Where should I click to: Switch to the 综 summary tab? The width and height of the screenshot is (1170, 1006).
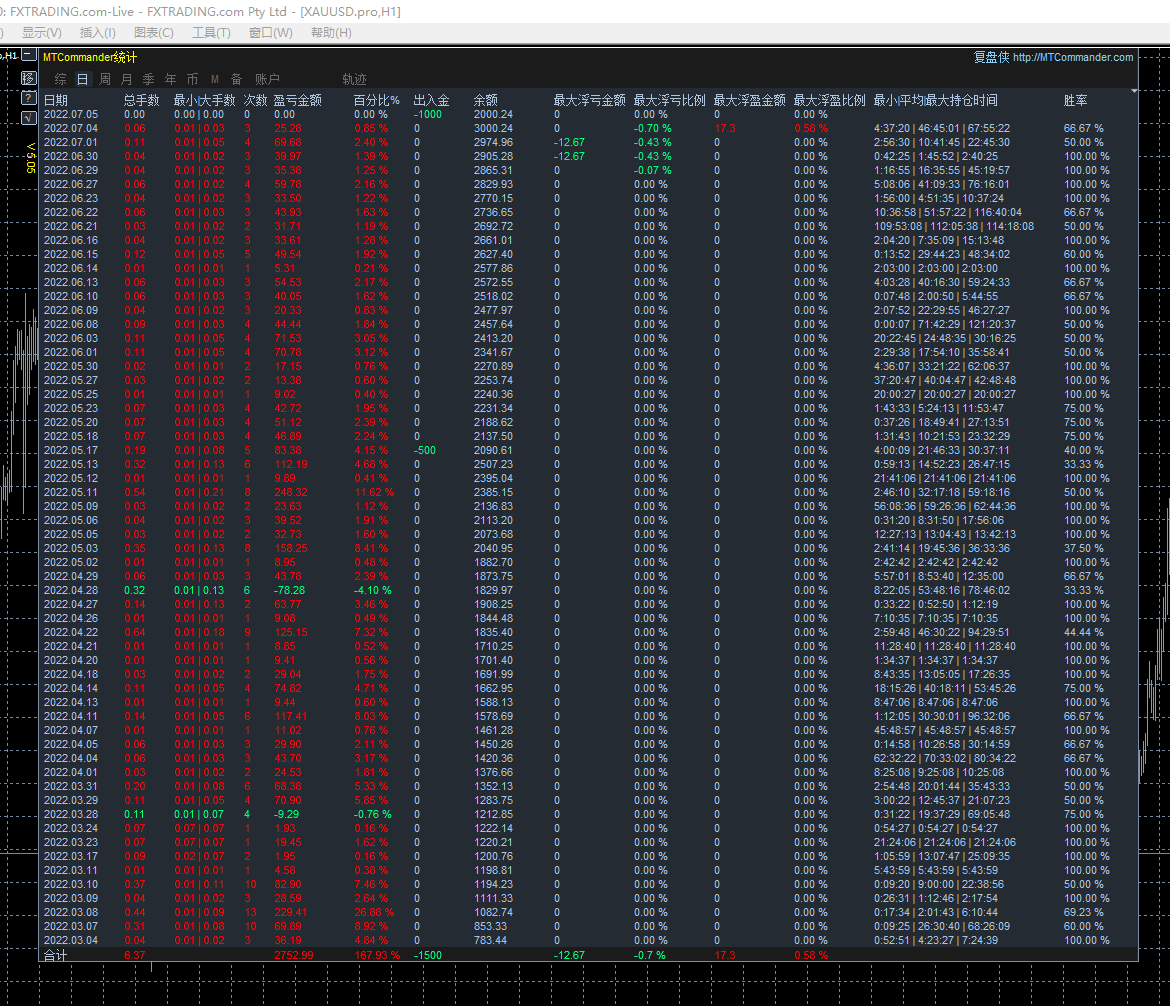point(60,79)
